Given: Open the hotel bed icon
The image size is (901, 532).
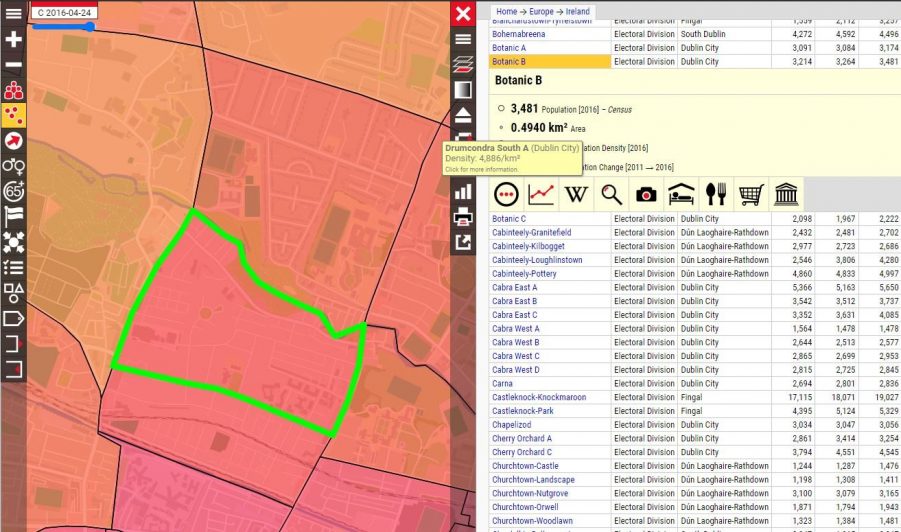Looking at the screenshot, I should [x=681, y=194].
